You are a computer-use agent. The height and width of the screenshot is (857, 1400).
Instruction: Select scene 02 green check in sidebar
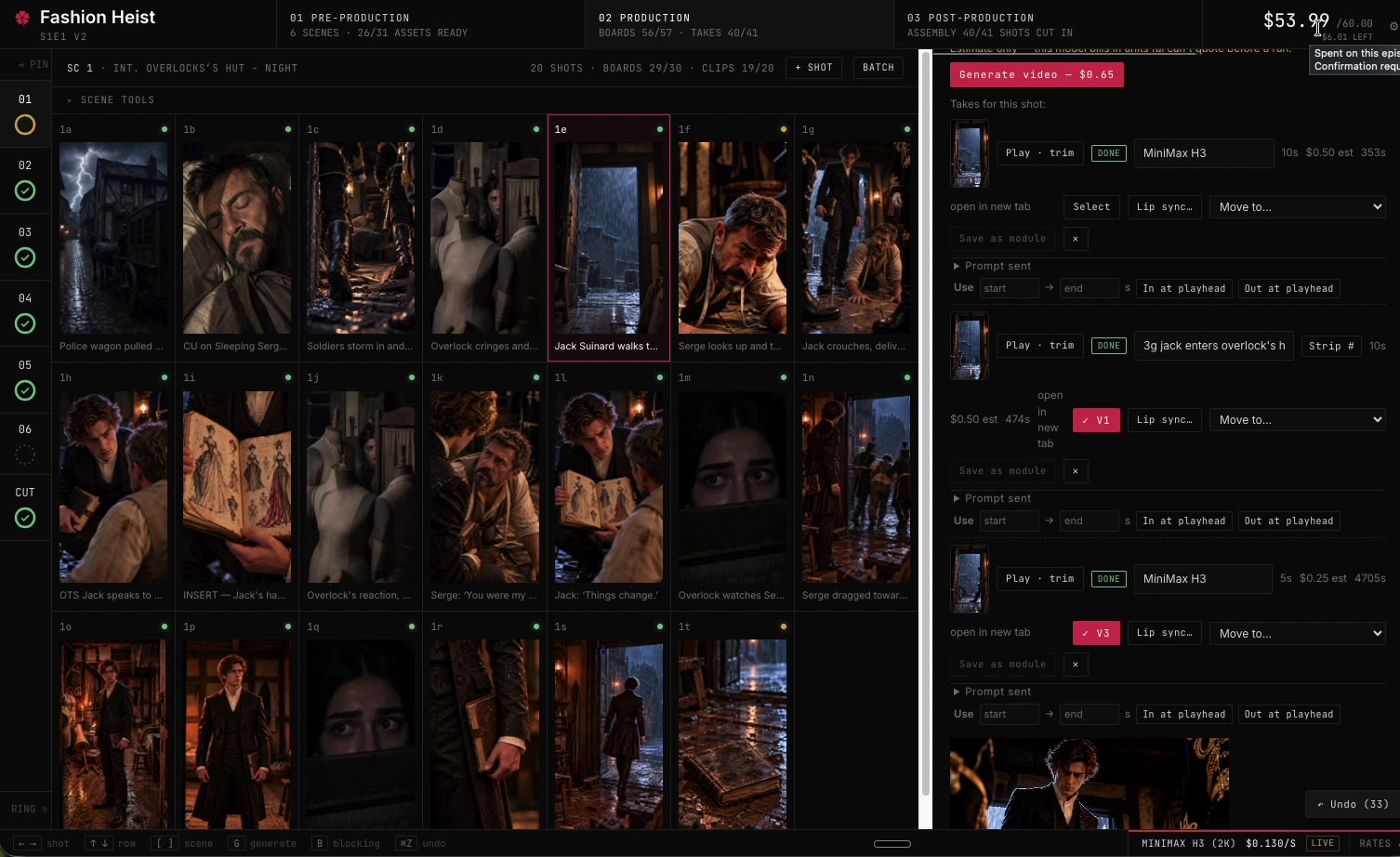pyautogui.click(x=25, y=191)
